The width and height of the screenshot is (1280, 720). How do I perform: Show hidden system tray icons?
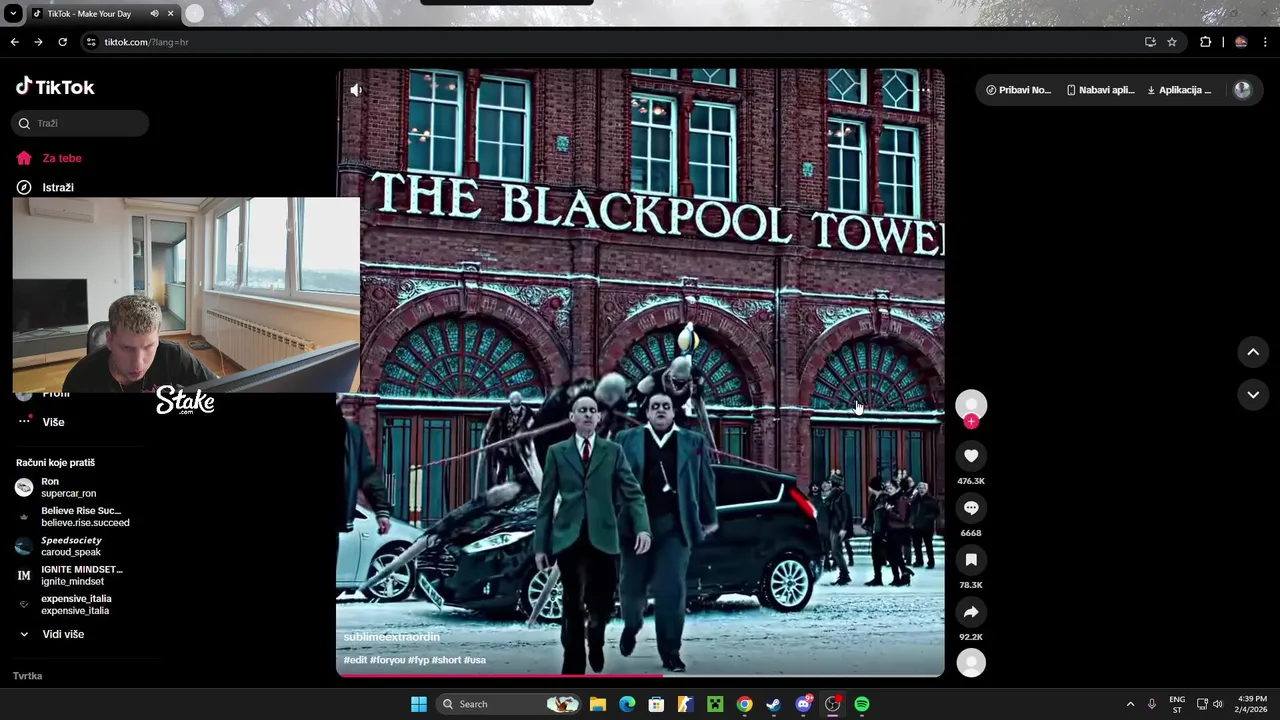coord(1130,704)
